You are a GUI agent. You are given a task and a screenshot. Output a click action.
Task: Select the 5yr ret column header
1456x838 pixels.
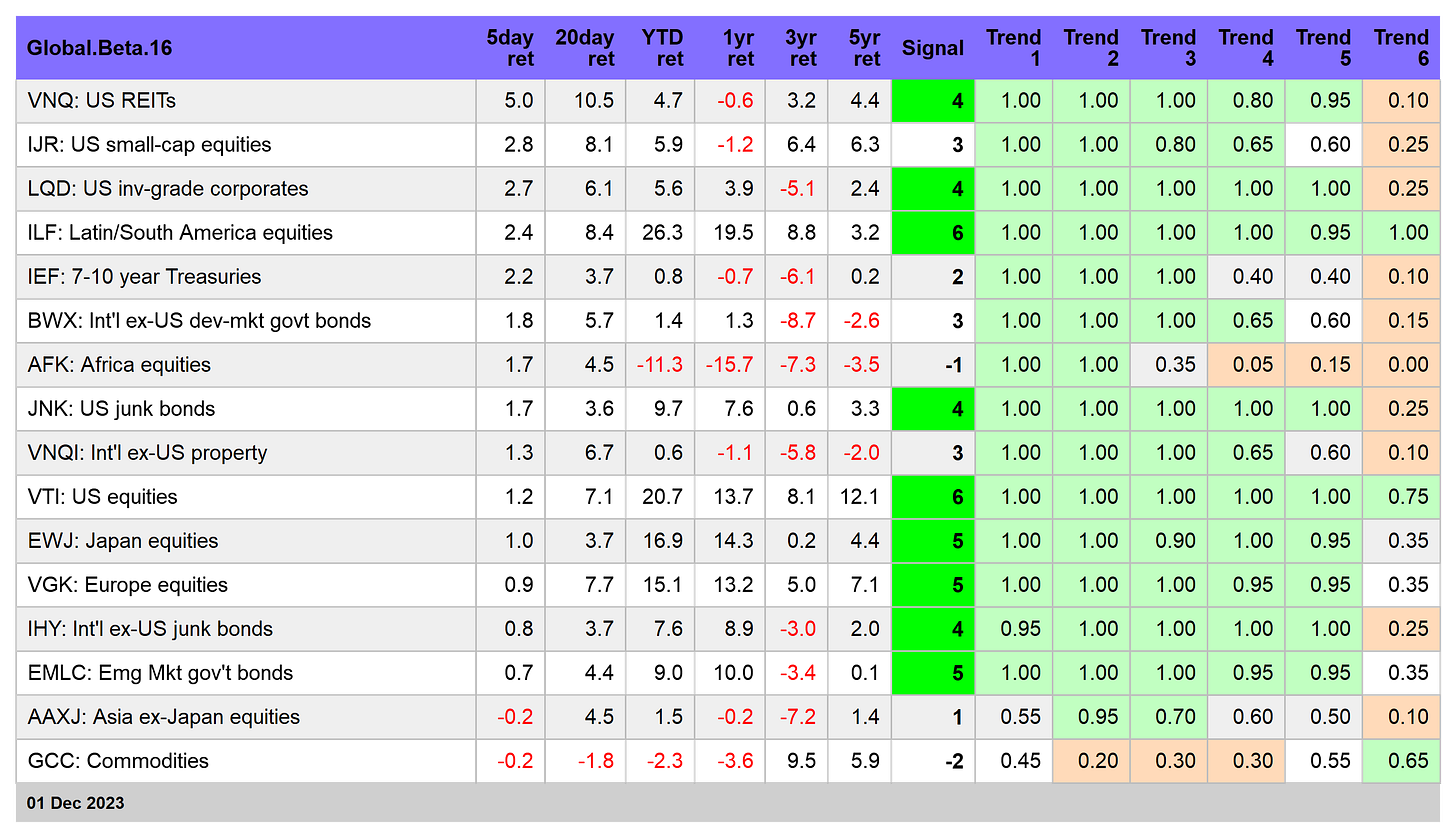[x=864, y=48]
